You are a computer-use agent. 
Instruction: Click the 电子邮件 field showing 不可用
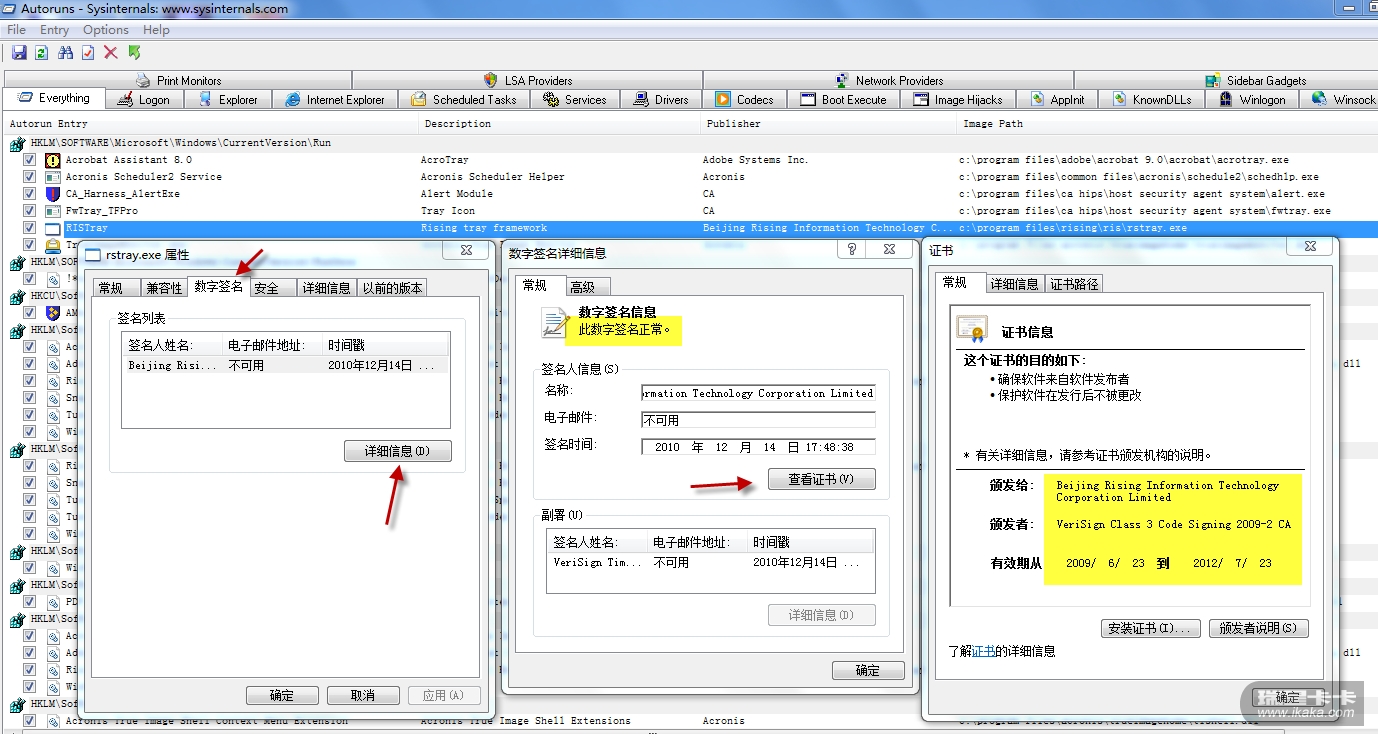(758, 420)
